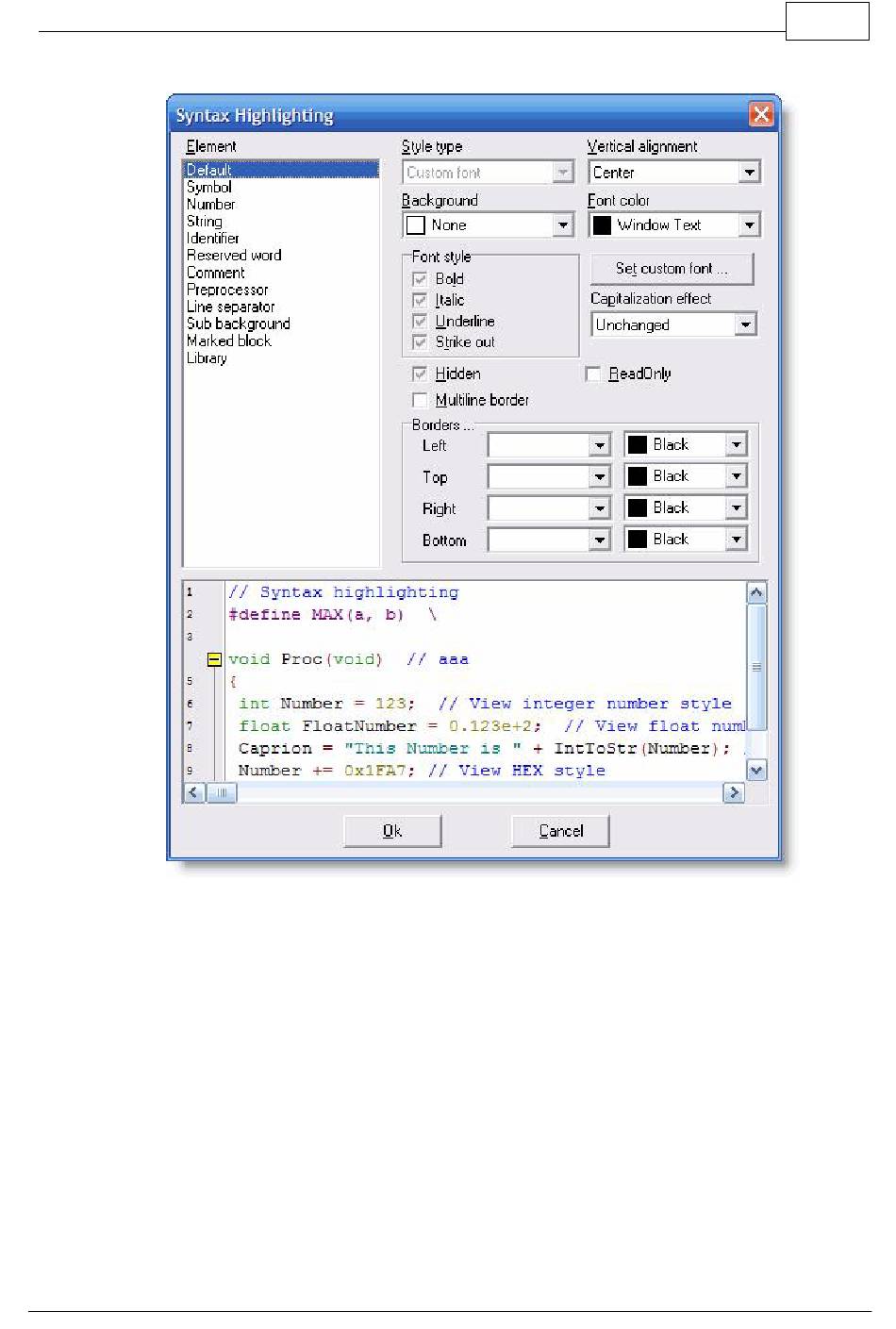The height and width of the screenshot is (1329, 896).
Task: Select Default in the Element list
Action: click(281, 170)
